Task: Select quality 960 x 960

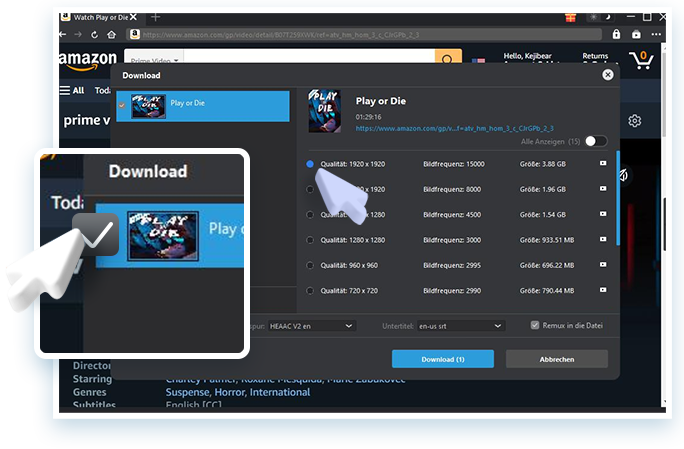Action: 310,265
